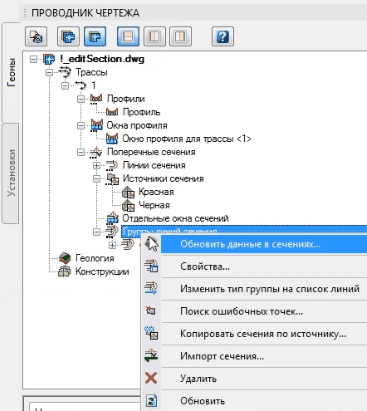
Task: Choose Удалить from the context menu
Action: [x=255, y=379]
